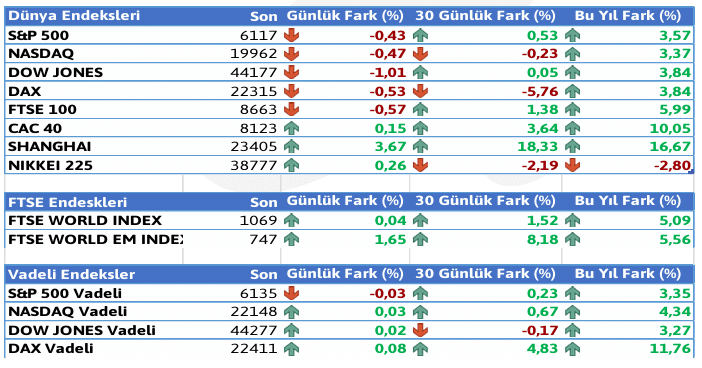
Task: Click the S&P 500 30-day up arrow
Action: (x=420, y=35)
